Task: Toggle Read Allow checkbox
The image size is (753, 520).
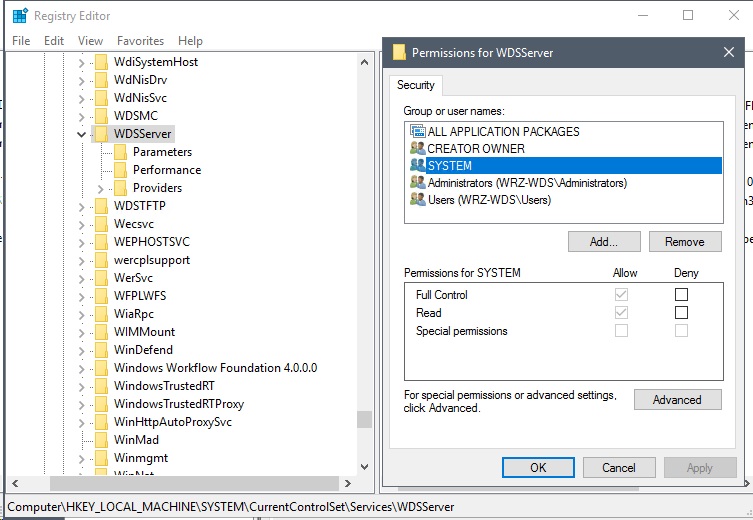Action: click(621, 313)
